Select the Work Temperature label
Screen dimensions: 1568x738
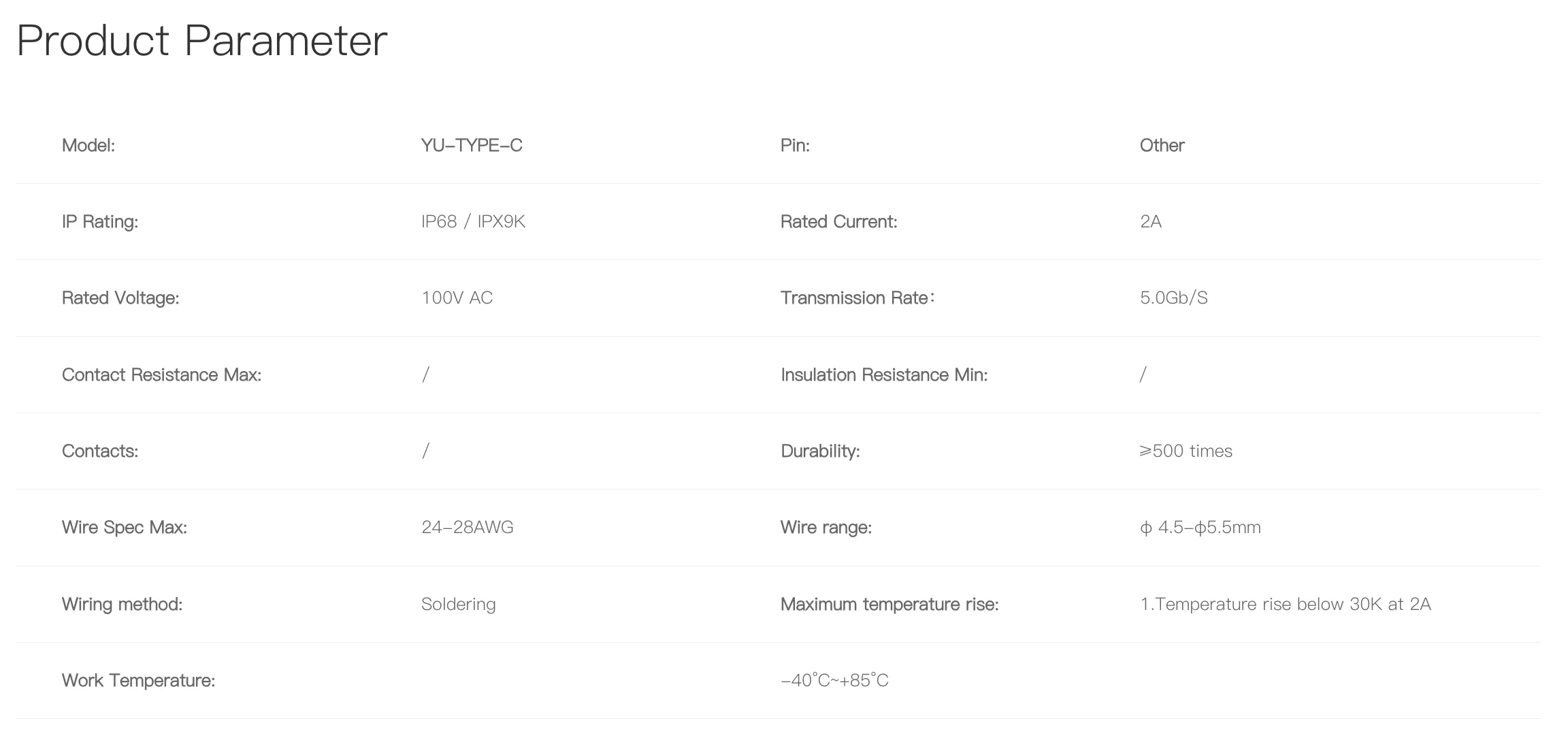138,681
